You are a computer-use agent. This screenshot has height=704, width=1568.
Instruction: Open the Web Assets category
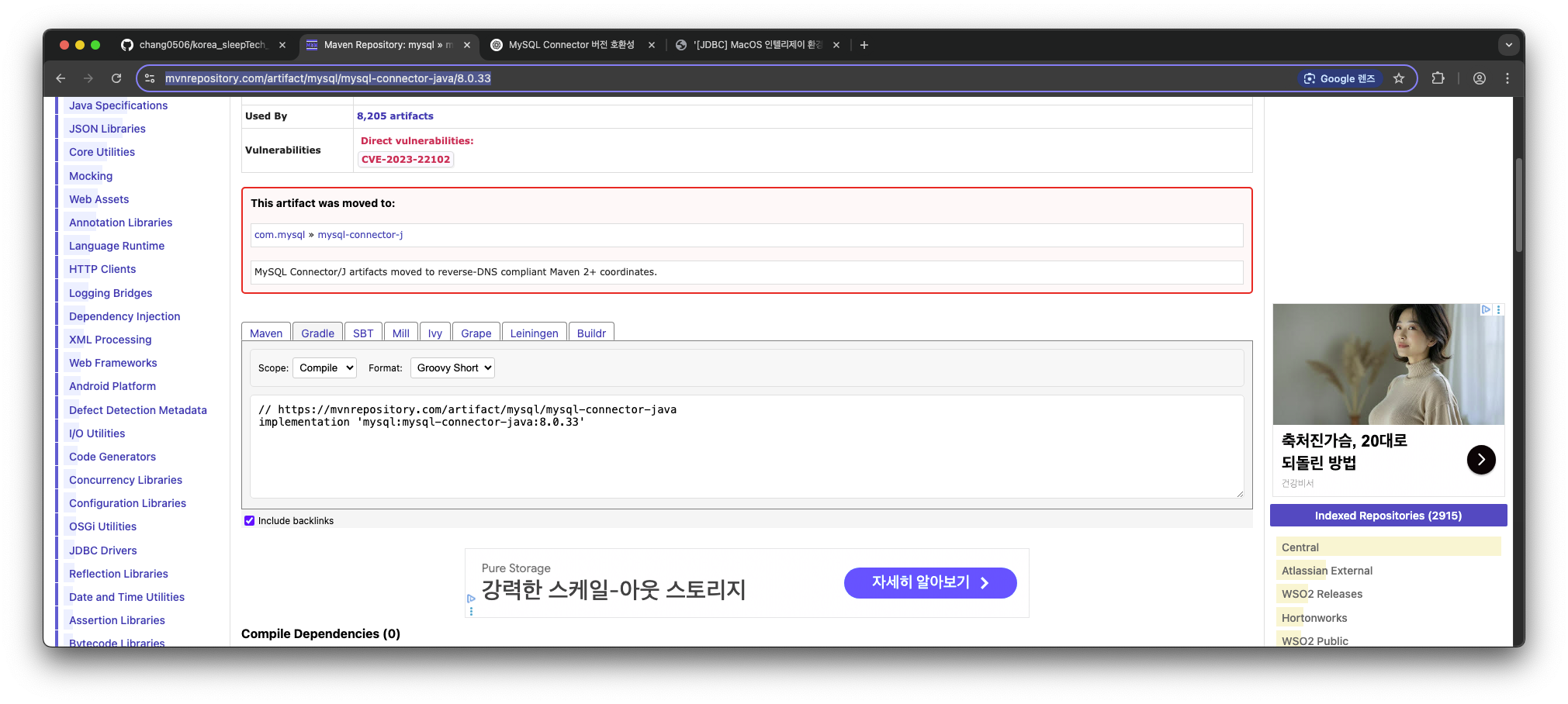[x=99, y=199]
